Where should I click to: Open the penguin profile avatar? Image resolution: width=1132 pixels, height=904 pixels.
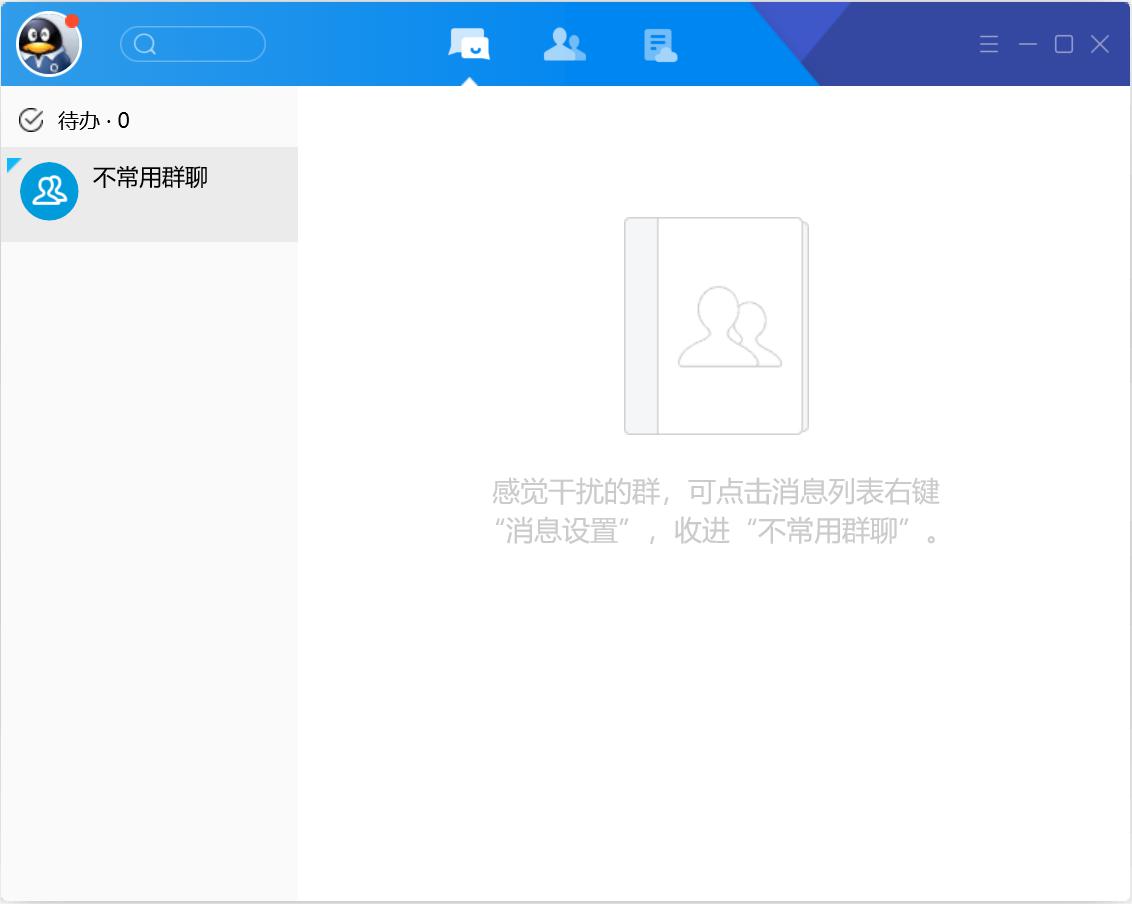click(x=48, y=44)
